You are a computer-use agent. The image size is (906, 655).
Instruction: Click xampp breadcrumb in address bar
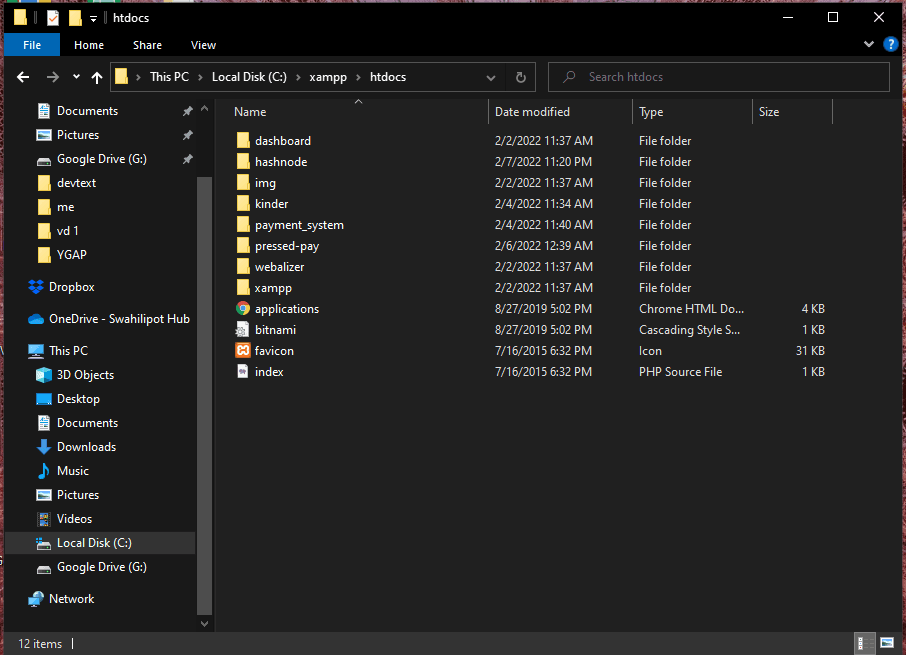[328, 77]
